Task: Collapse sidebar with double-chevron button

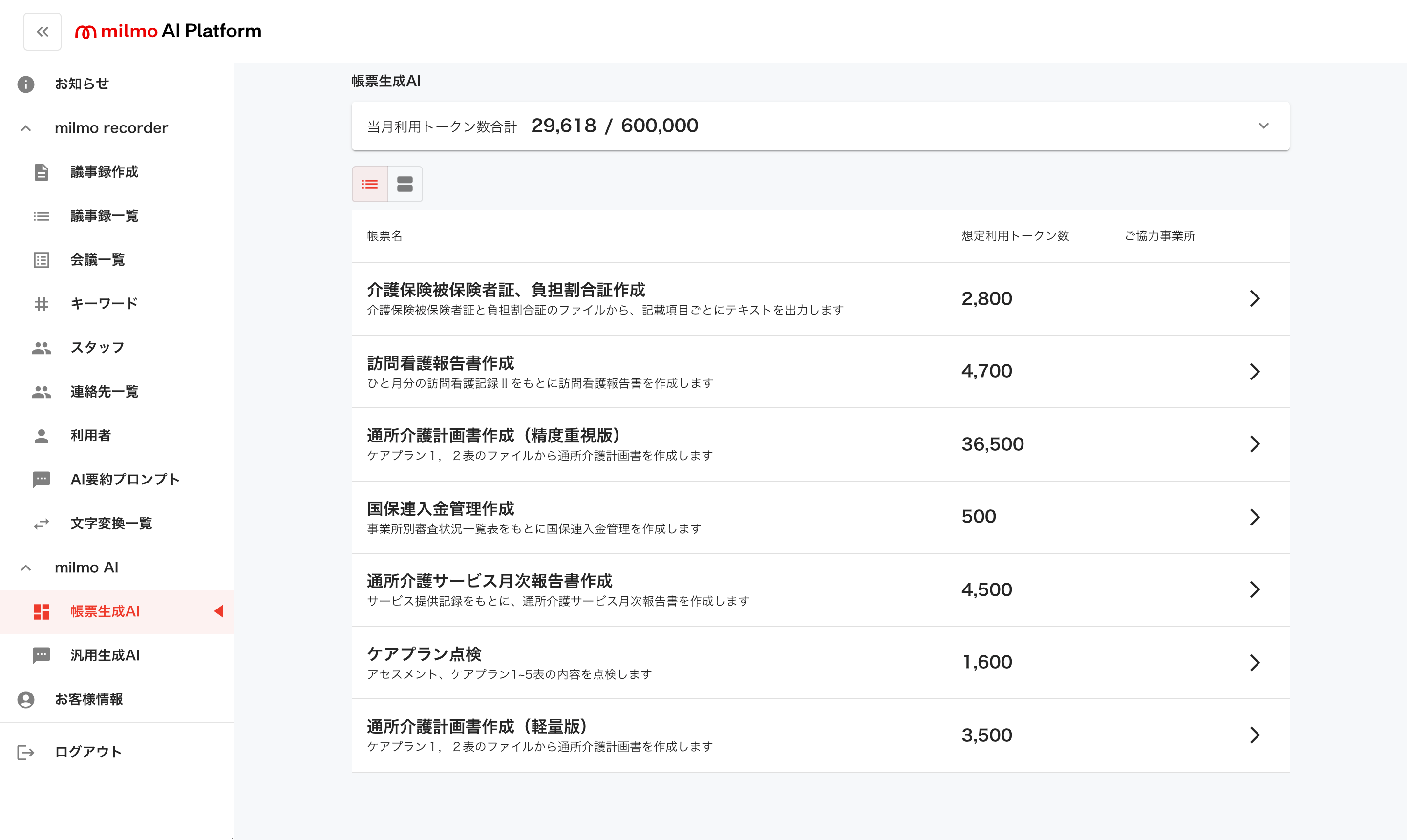Action: [x=43, y=32]
